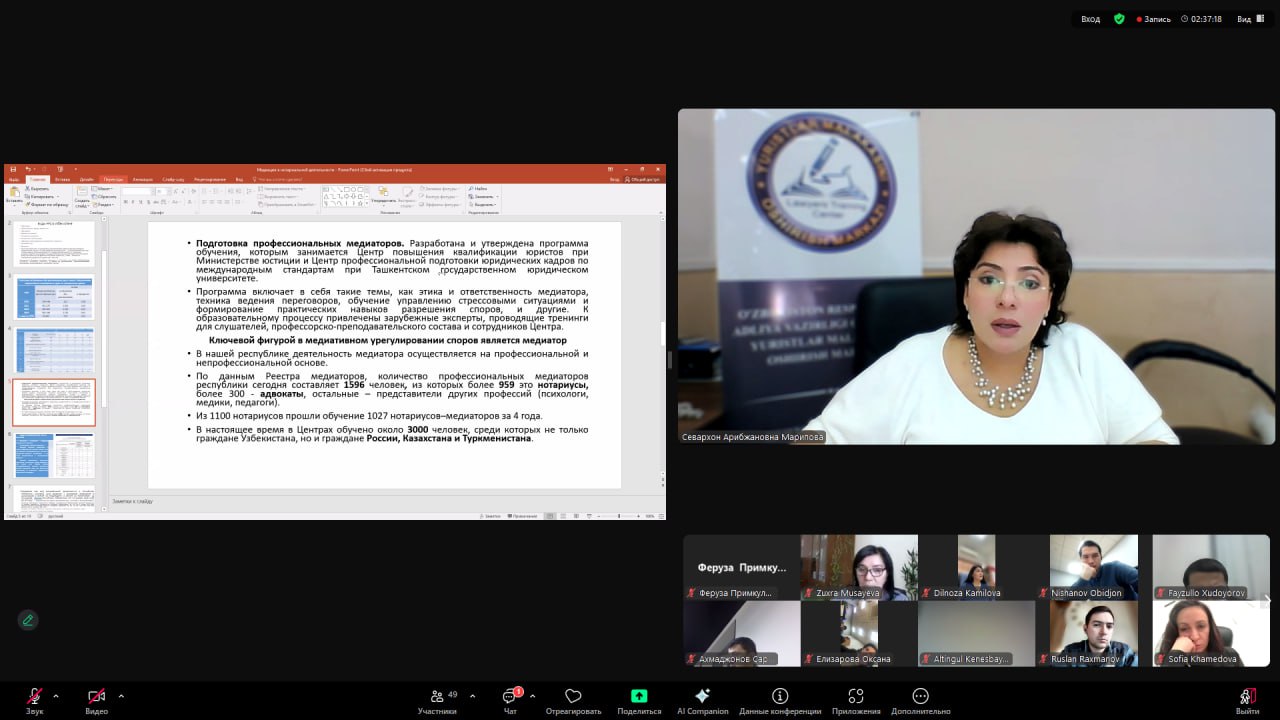The height and width of the screenshot is (720, 1280).
Task: Click the green encryption shield icon
Action: pyautogui.click(x=1119, y=19)
